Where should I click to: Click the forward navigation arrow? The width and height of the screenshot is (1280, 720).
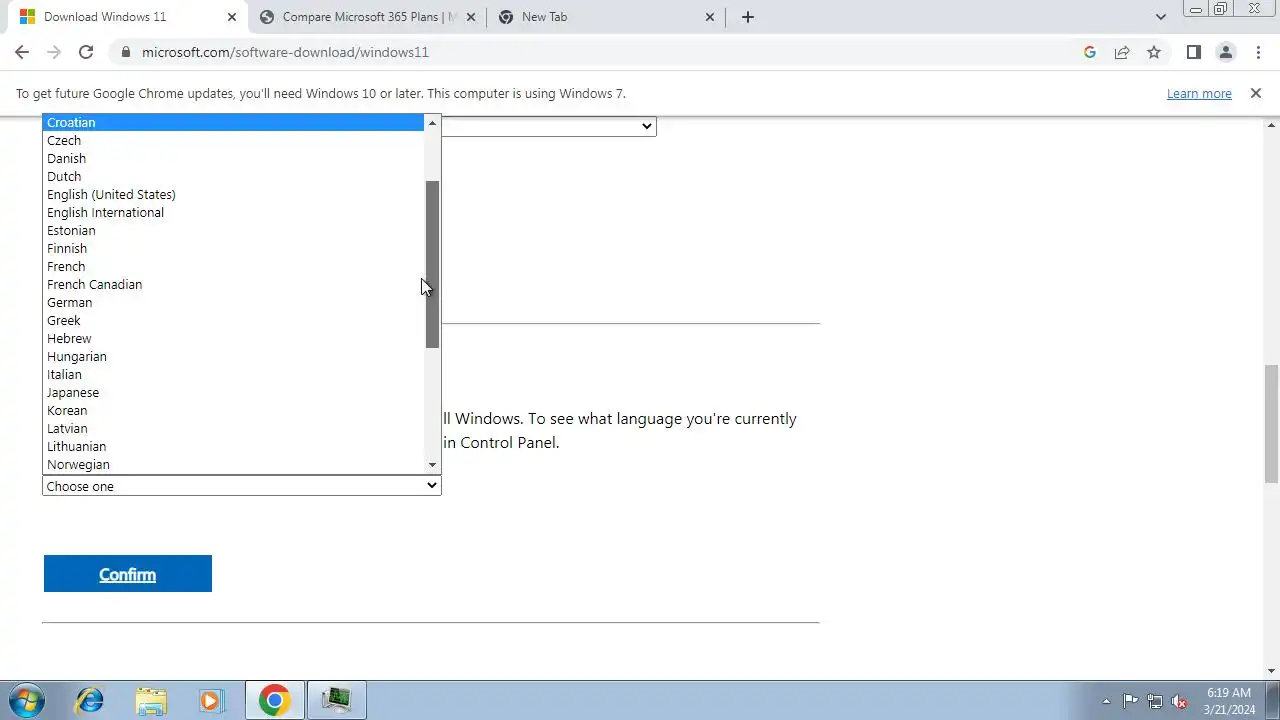[54, 52]
